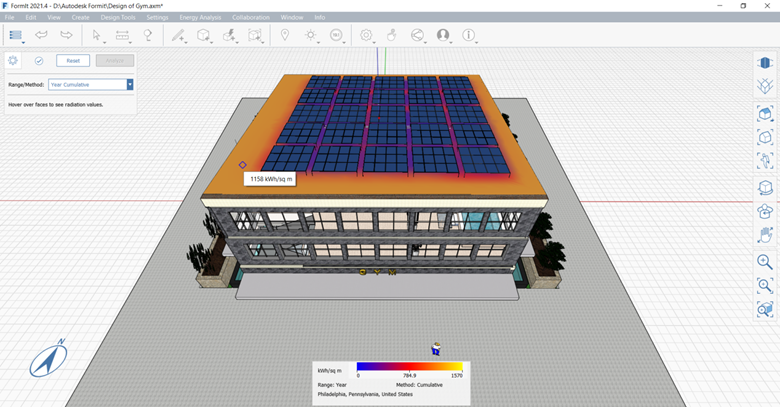Open the File menu
The height and width of the screenshot is (407, 780).
point(9,17)
